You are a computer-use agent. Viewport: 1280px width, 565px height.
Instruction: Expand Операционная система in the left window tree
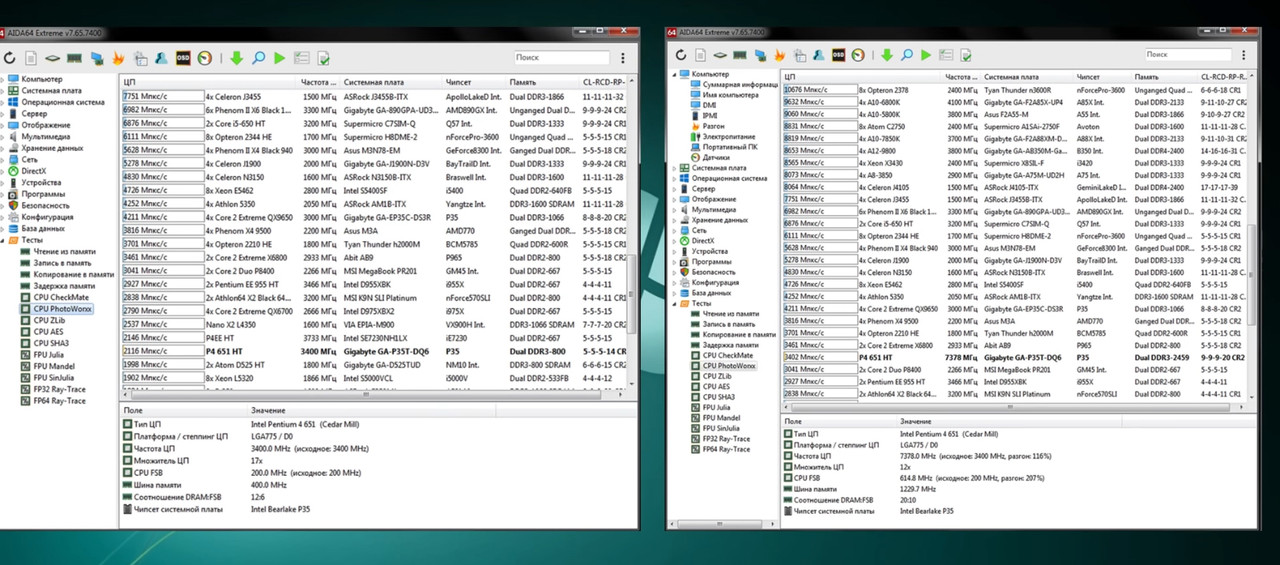(x=3, y=102)
